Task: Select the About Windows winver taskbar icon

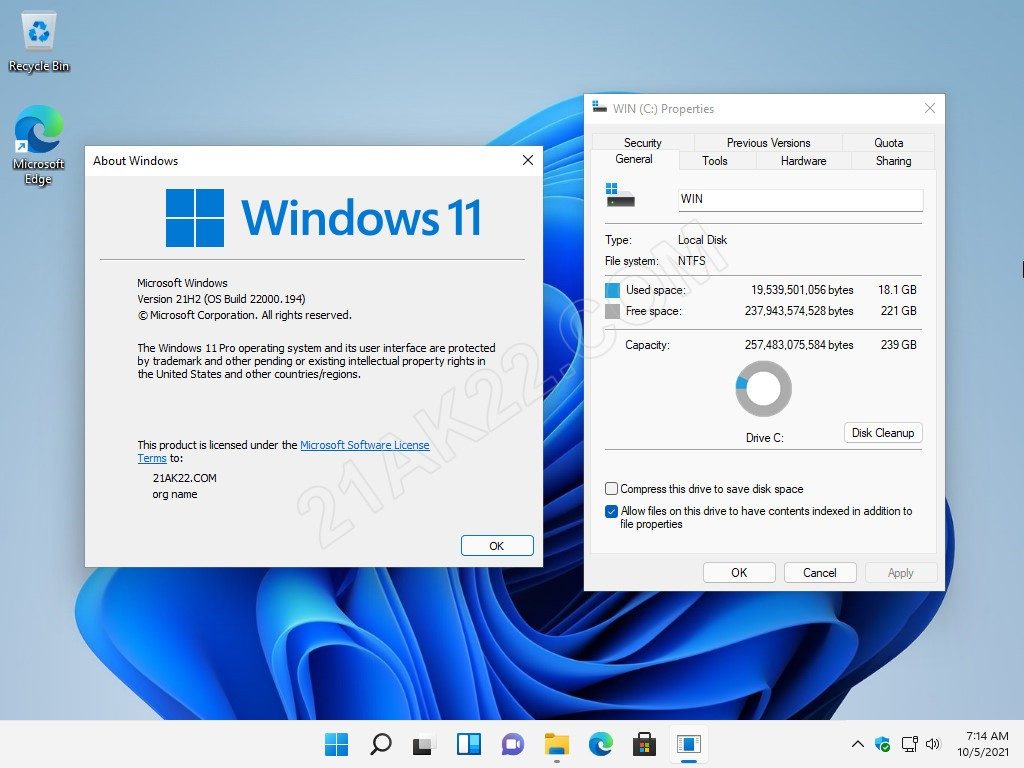Action: coord(689,744)
